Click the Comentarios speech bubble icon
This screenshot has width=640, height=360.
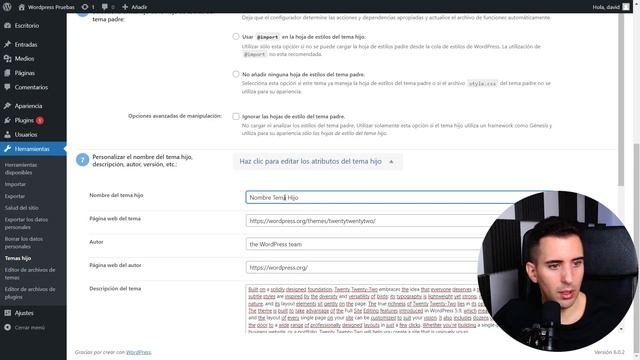[x=7, y=87]
